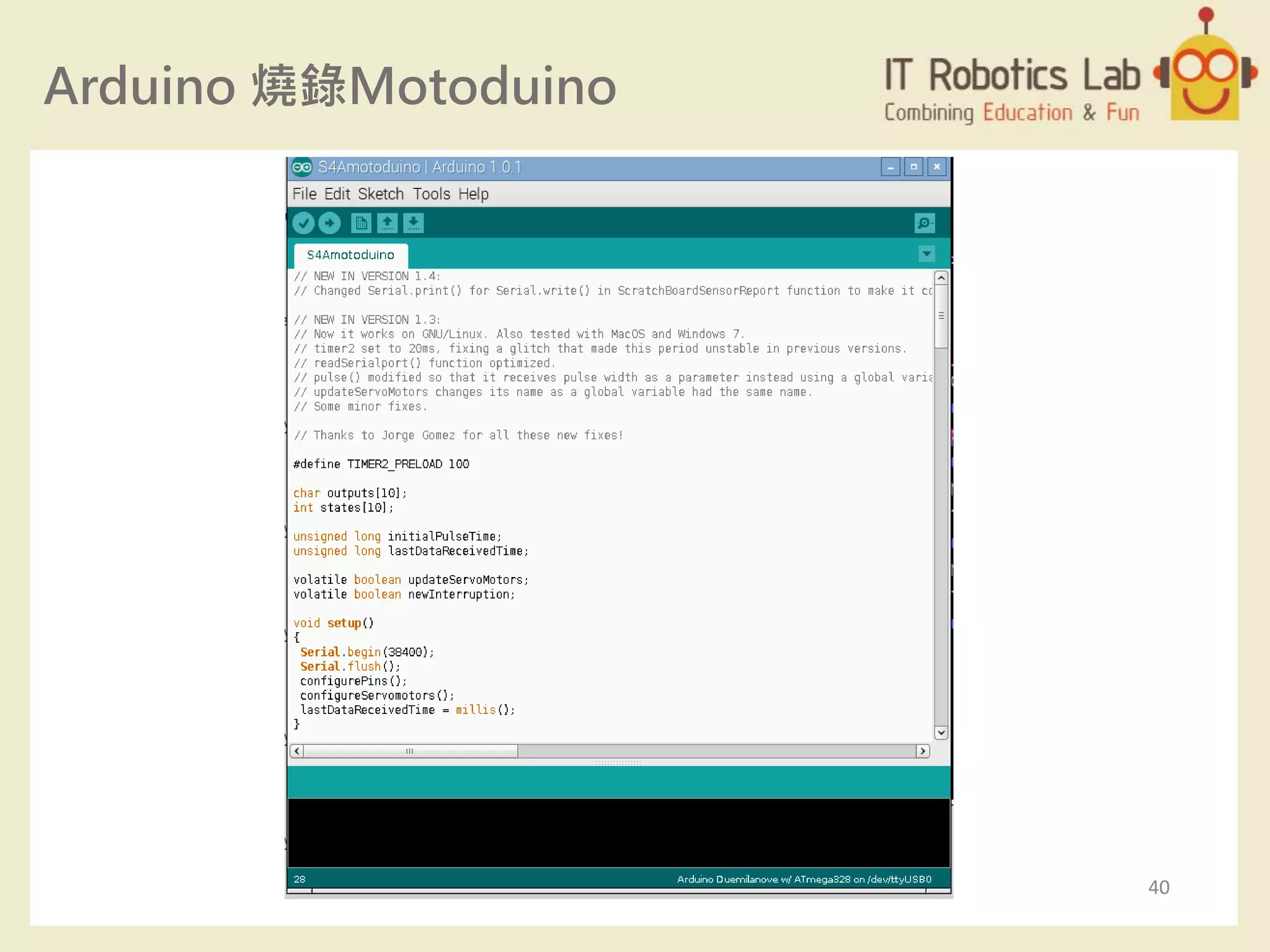Click the '// Some minor fixes.' comment
Viewport: 1270px width, 952px height.
pyautogui.click(x=360, y=407)
